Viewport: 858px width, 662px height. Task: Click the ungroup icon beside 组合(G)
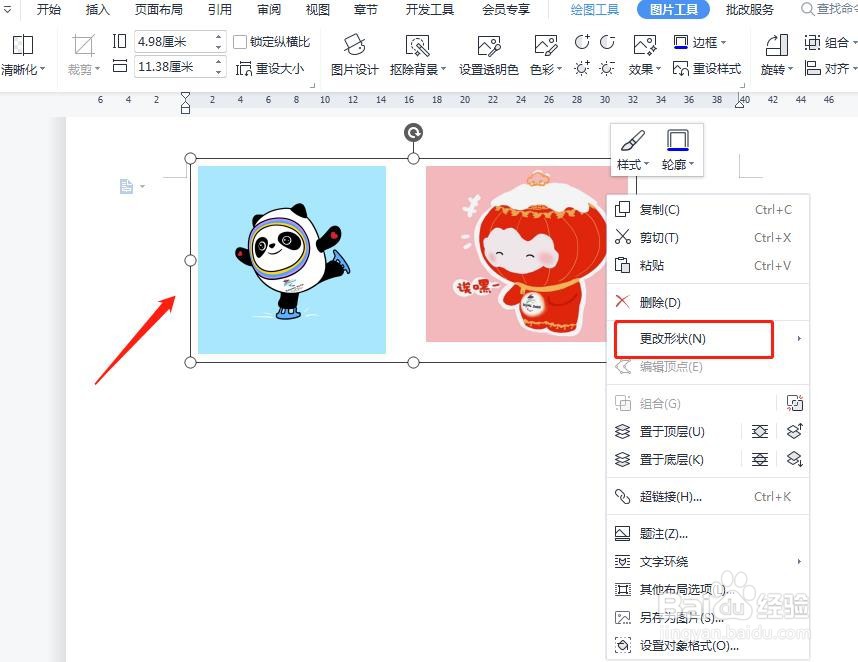click(795, 403)
